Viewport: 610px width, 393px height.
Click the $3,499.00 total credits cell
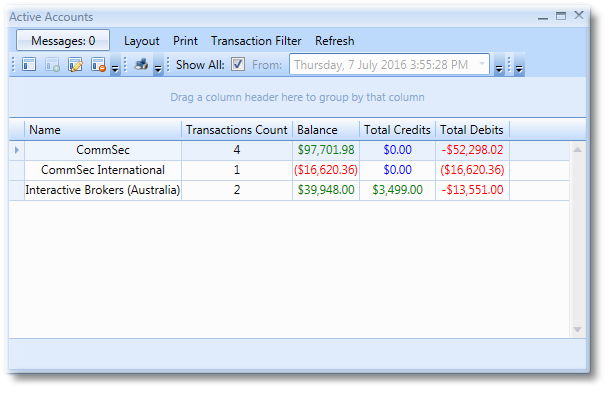pos(397,190)
